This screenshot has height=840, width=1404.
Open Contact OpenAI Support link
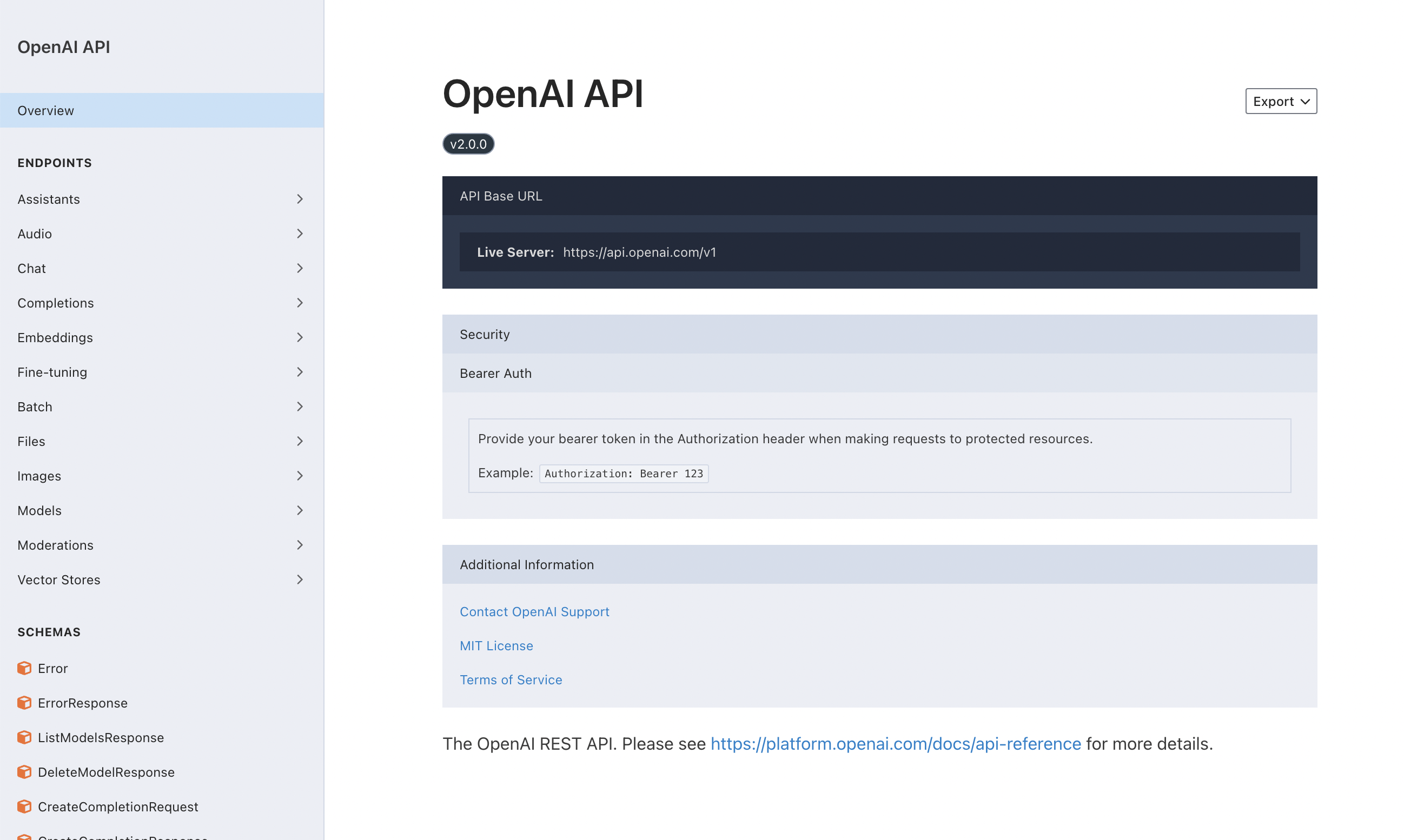pos(534,611)
